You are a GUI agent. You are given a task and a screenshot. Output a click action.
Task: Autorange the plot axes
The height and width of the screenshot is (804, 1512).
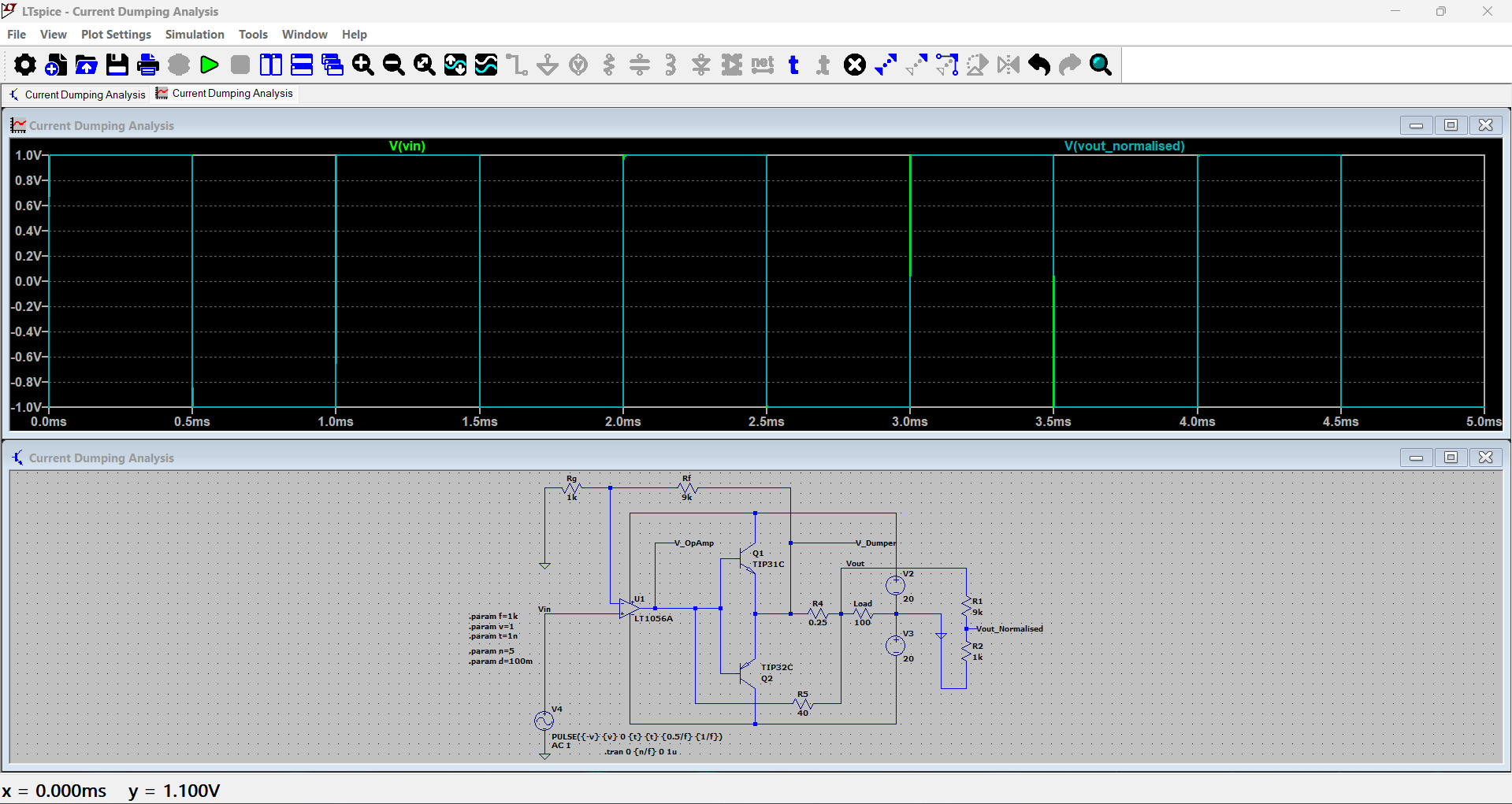[455, 65]
